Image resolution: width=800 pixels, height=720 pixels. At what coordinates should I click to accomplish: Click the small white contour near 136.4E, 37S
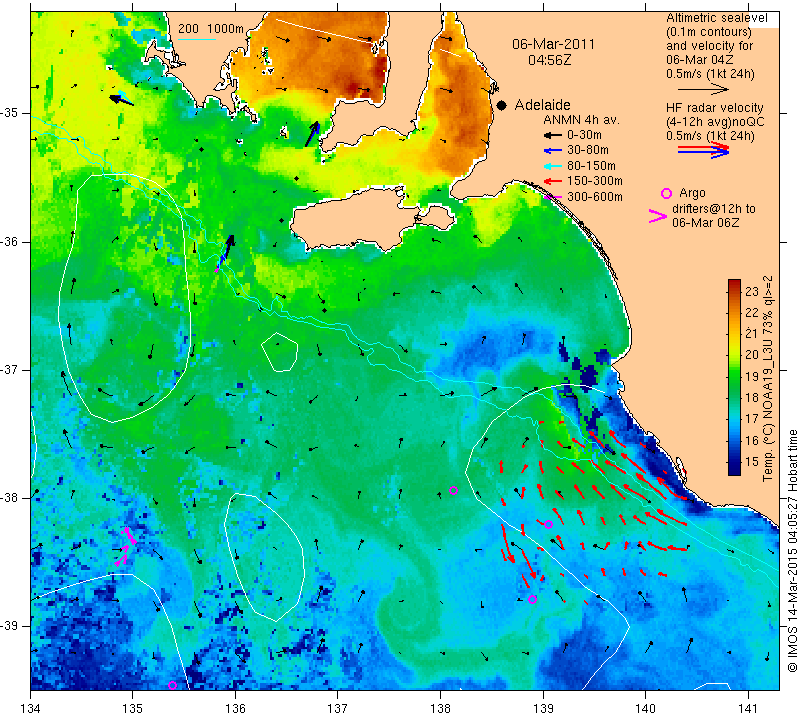click(x=280, y=352)
